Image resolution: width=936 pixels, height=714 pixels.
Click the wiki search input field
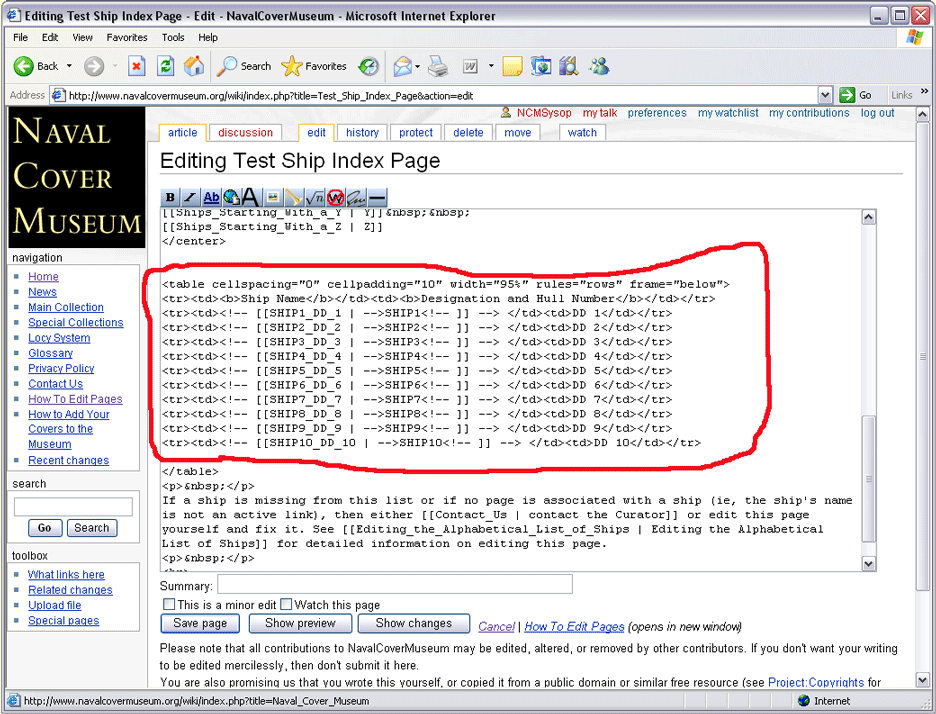[73, 507]
